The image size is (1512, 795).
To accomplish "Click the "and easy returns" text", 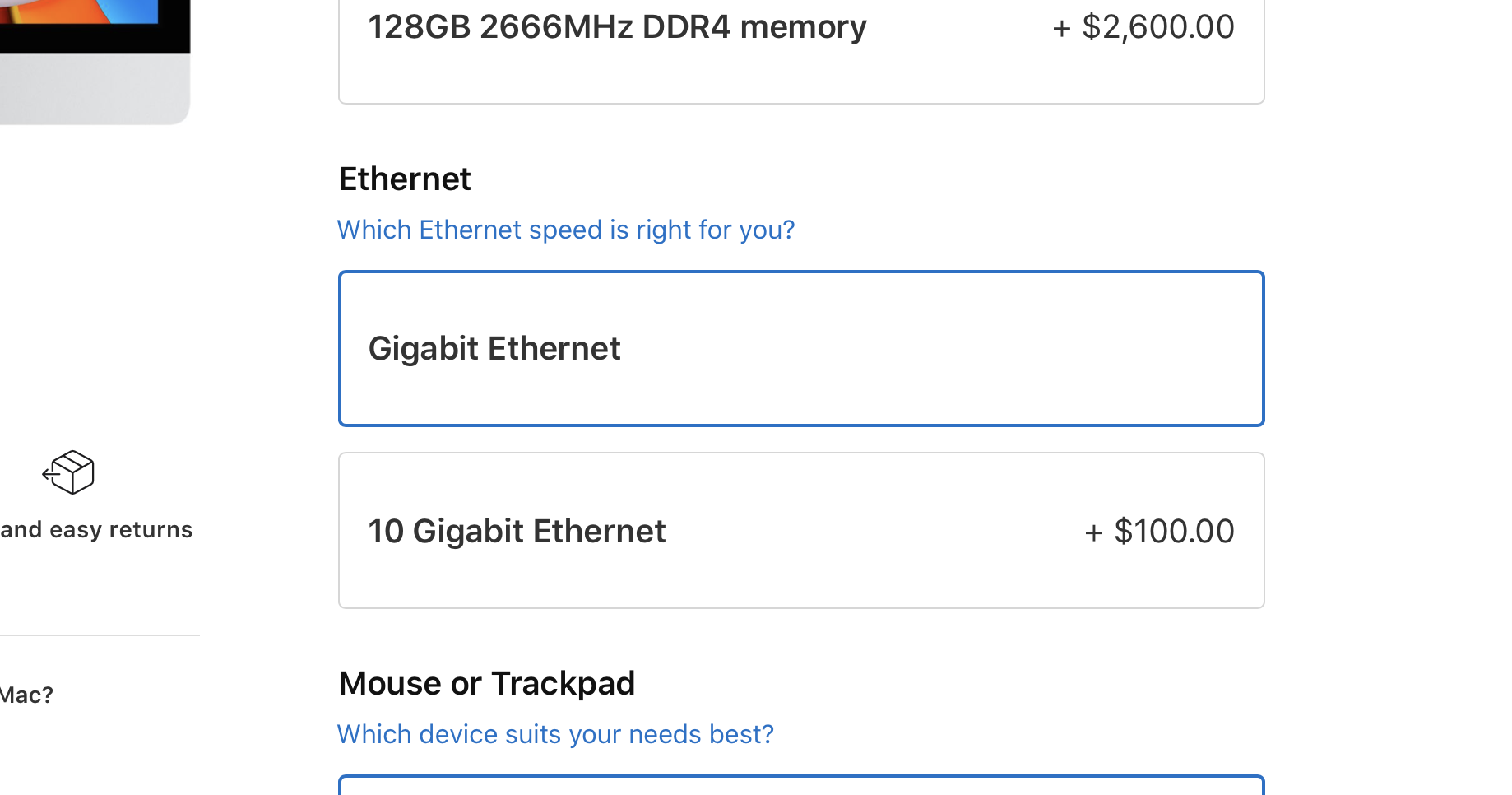I will tap(96, 530).
